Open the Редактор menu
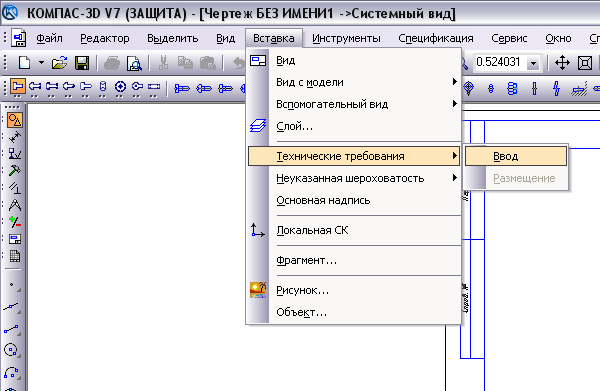600x391 pixels. pos(104,38)
